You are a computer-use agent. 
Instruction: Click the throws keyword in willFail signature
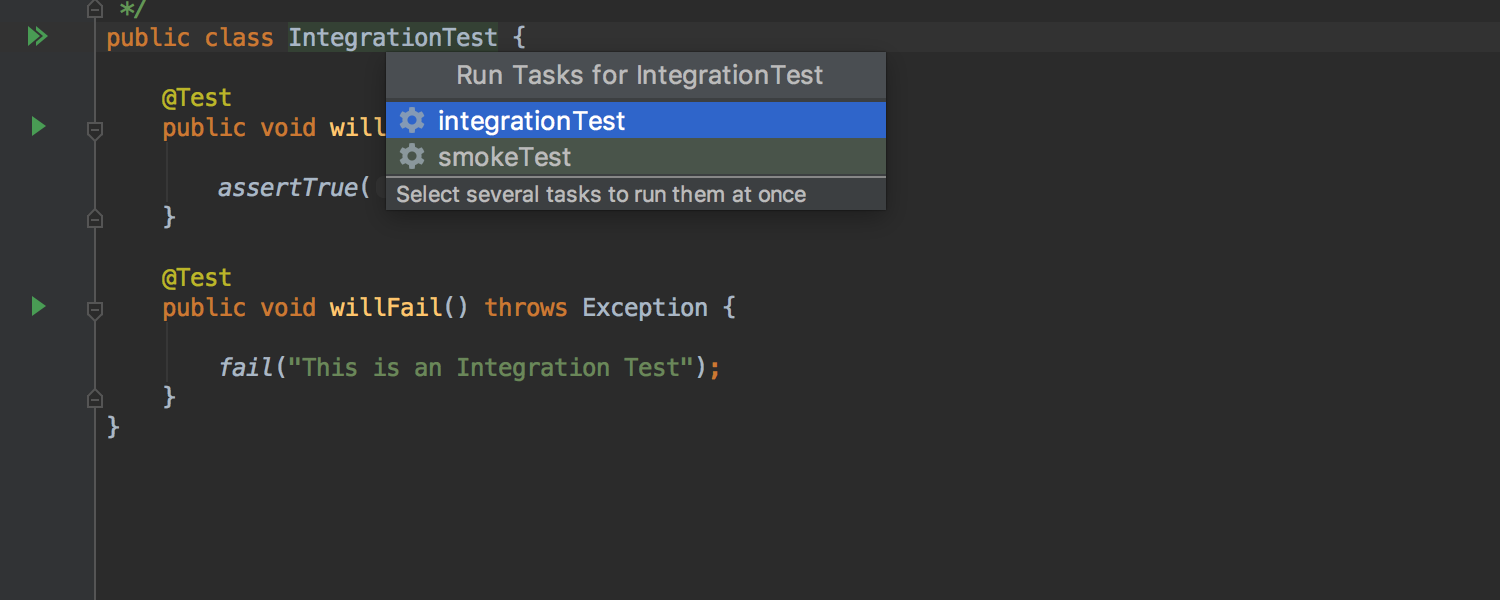pos(526,307)
